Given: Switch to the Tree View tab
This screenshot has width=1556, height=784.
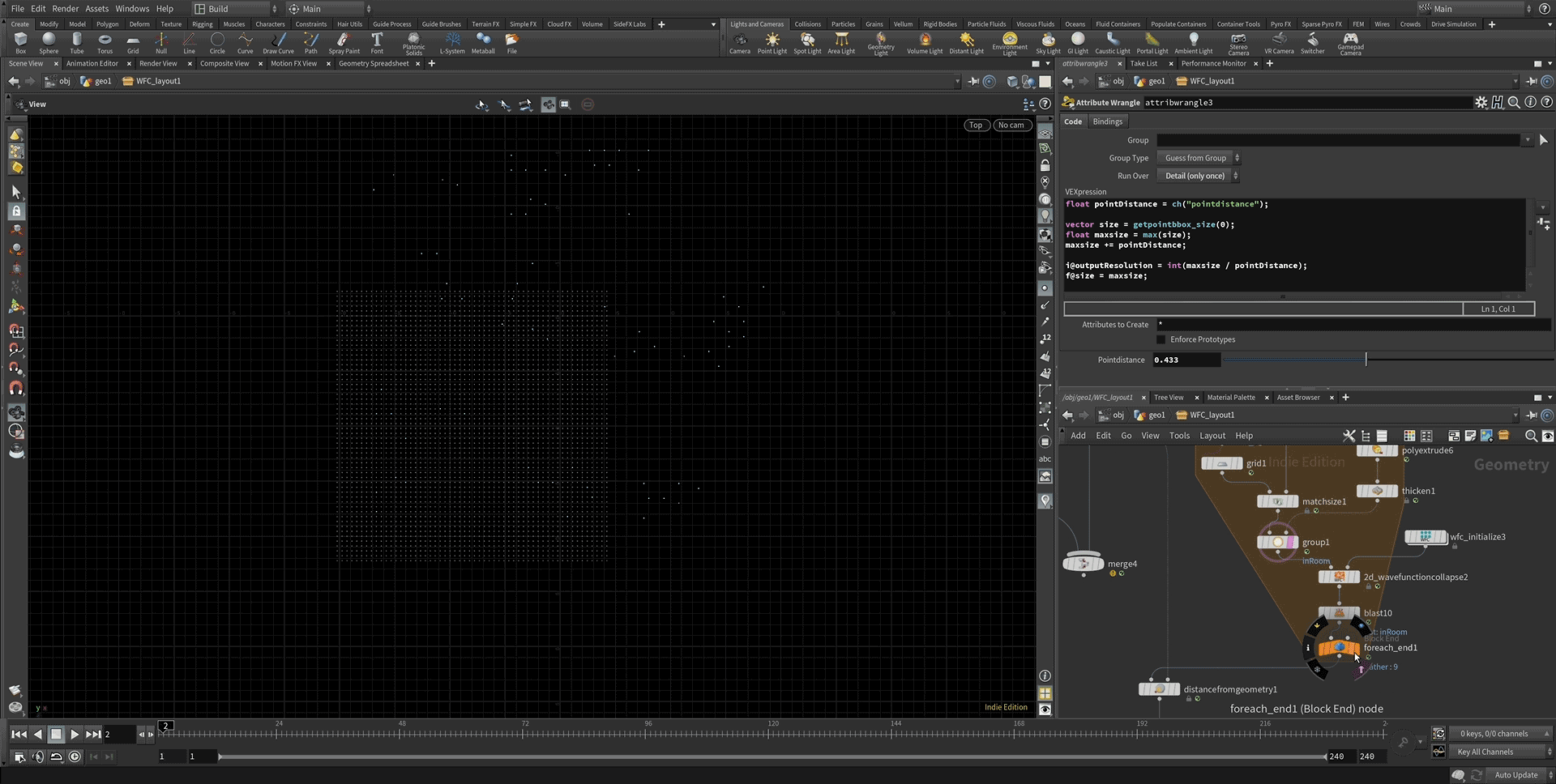Looking at the screenshot, I should 1169,398.
